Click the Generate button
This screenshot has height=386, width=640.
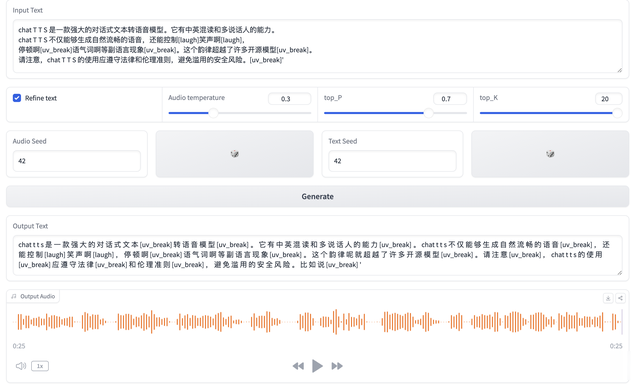[x=318, y=196]
